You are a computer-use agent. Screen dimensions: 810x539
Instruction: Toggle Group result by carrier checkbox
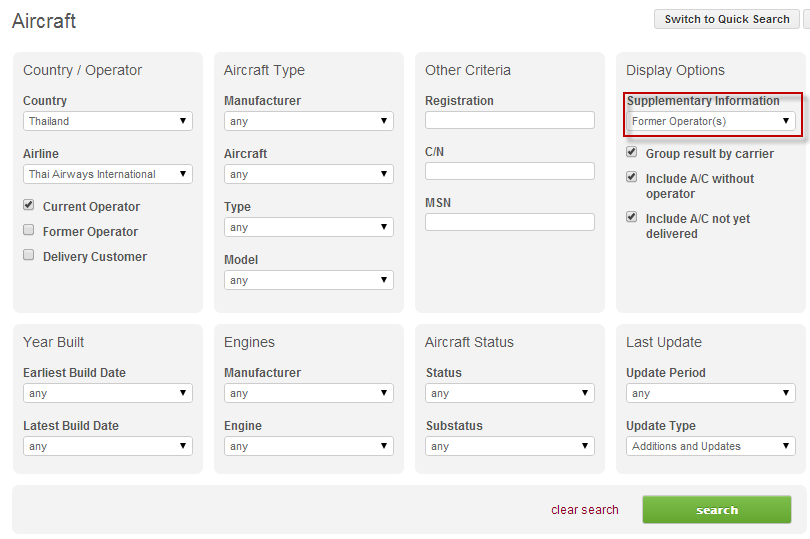pos(632,153)
